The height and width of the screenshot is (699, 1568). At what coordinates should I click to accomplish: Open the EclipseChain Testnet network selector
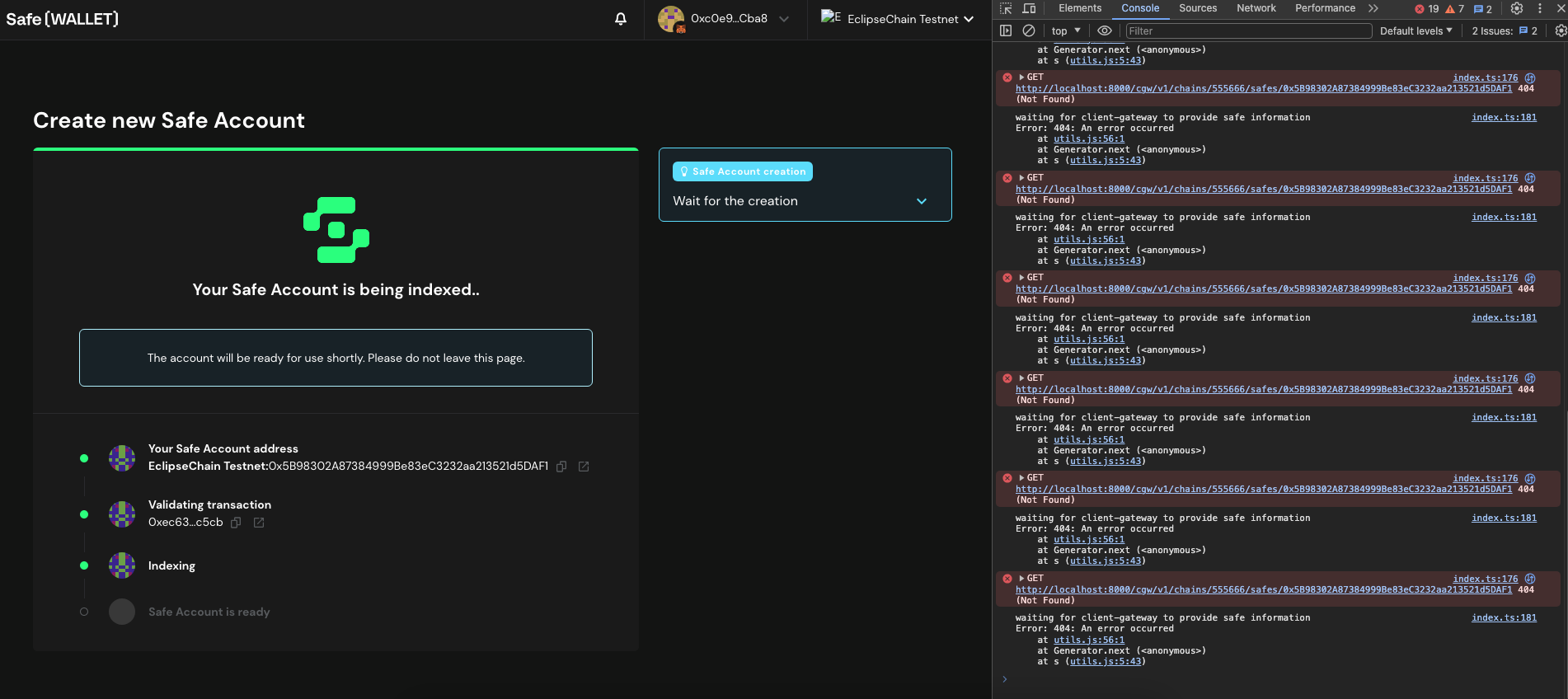tap(897, 19)
